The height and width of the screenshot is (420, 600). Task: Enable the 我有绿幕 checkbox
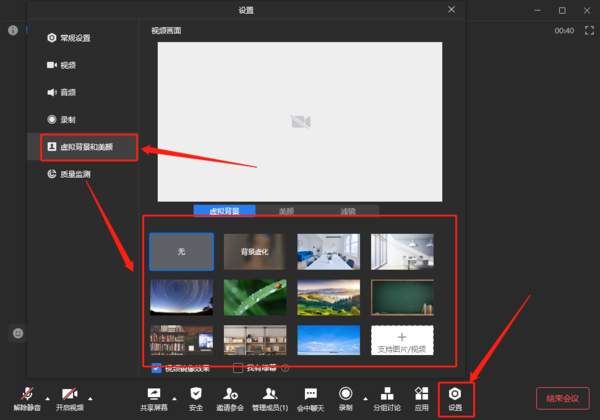238,368
